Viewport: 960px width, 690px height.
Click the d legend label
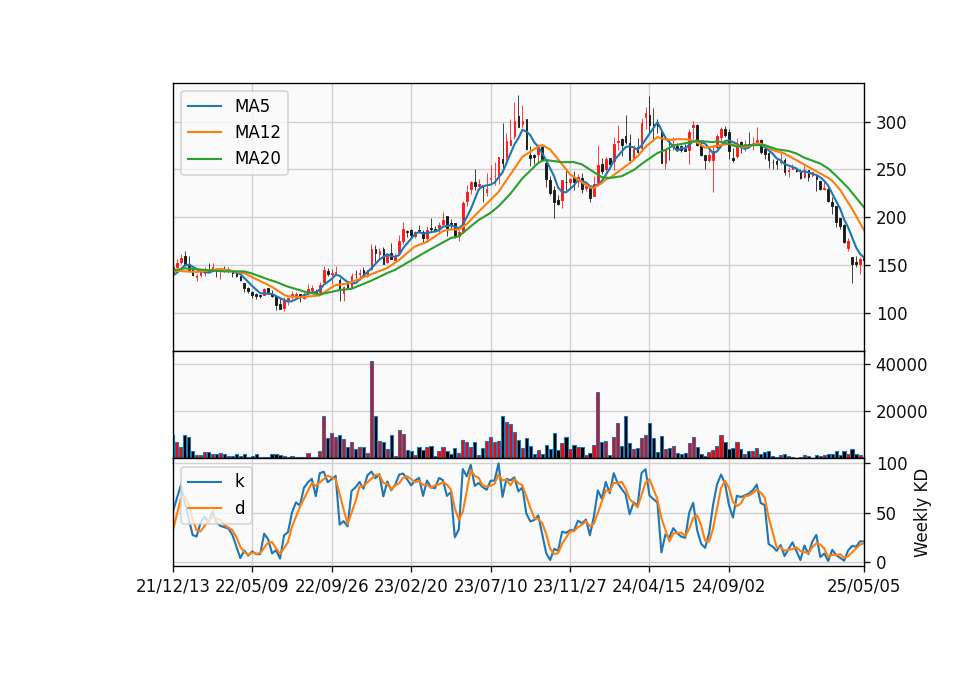tap(239, 508)
